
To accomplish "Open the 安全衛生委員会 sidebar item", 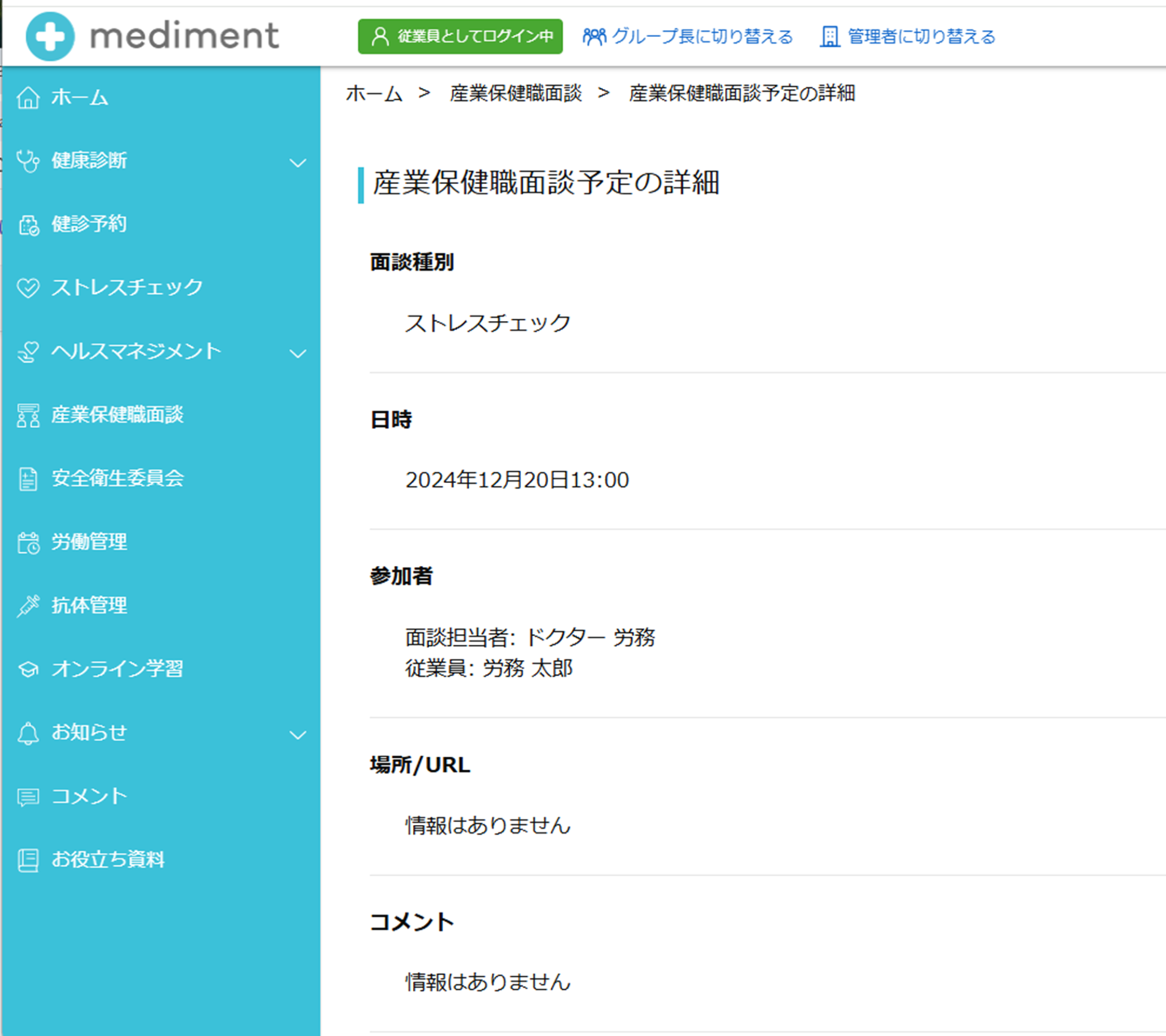I will (x=118, y=478).
